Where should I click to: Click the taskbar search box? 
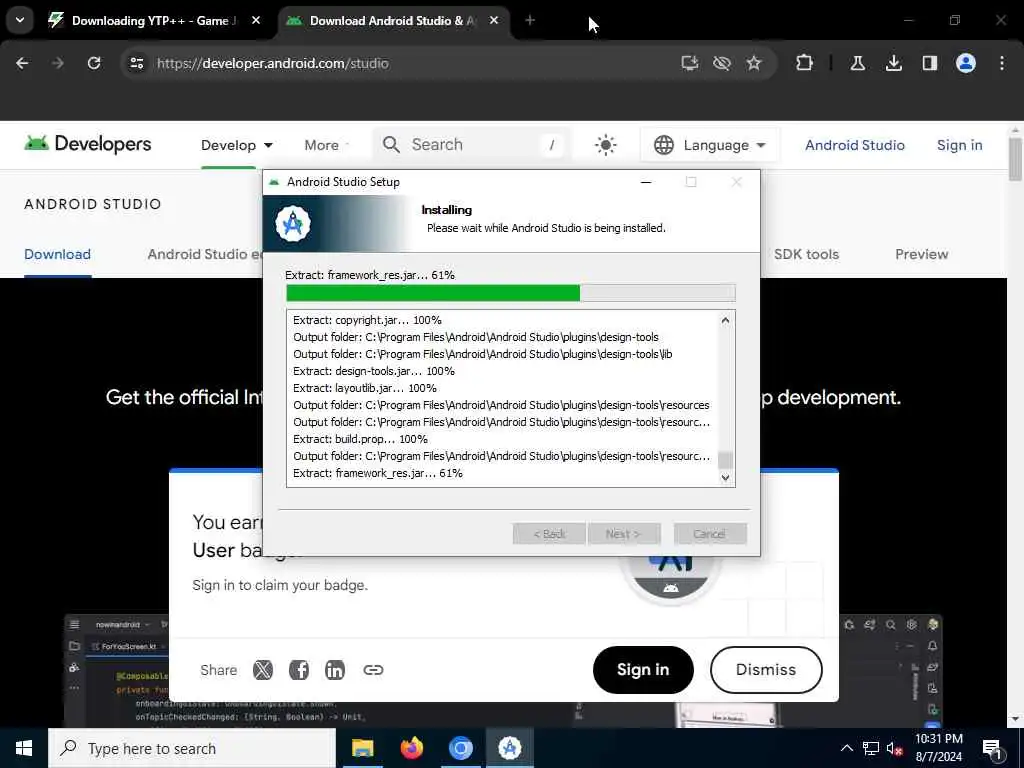pos(192,748)
